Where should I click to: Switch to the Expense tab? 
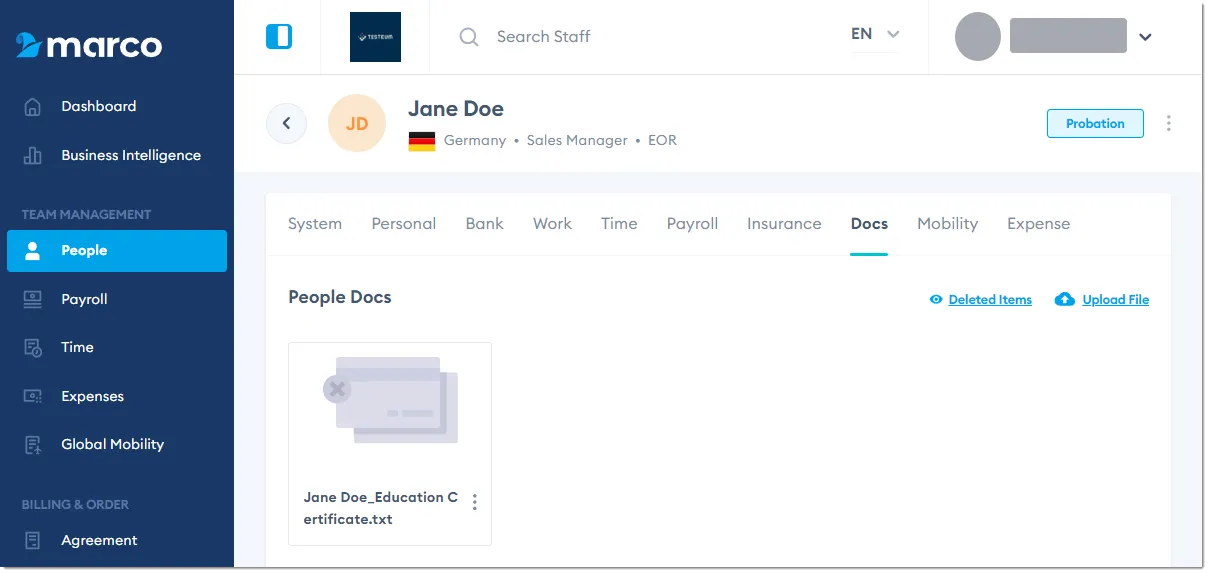pyautogui.click(x=1038, y=224)
